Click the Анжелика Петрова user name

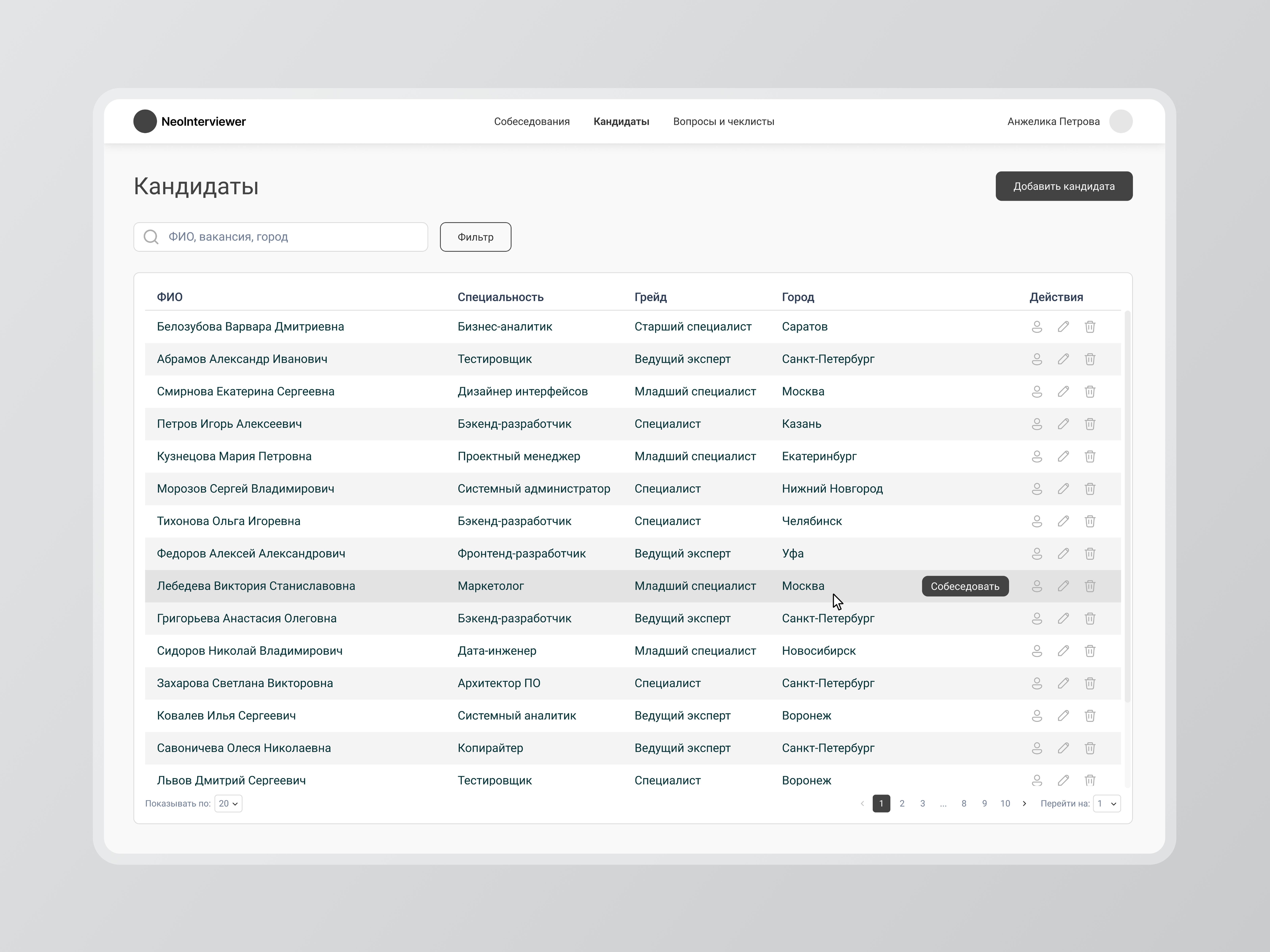coord(1054,122)
